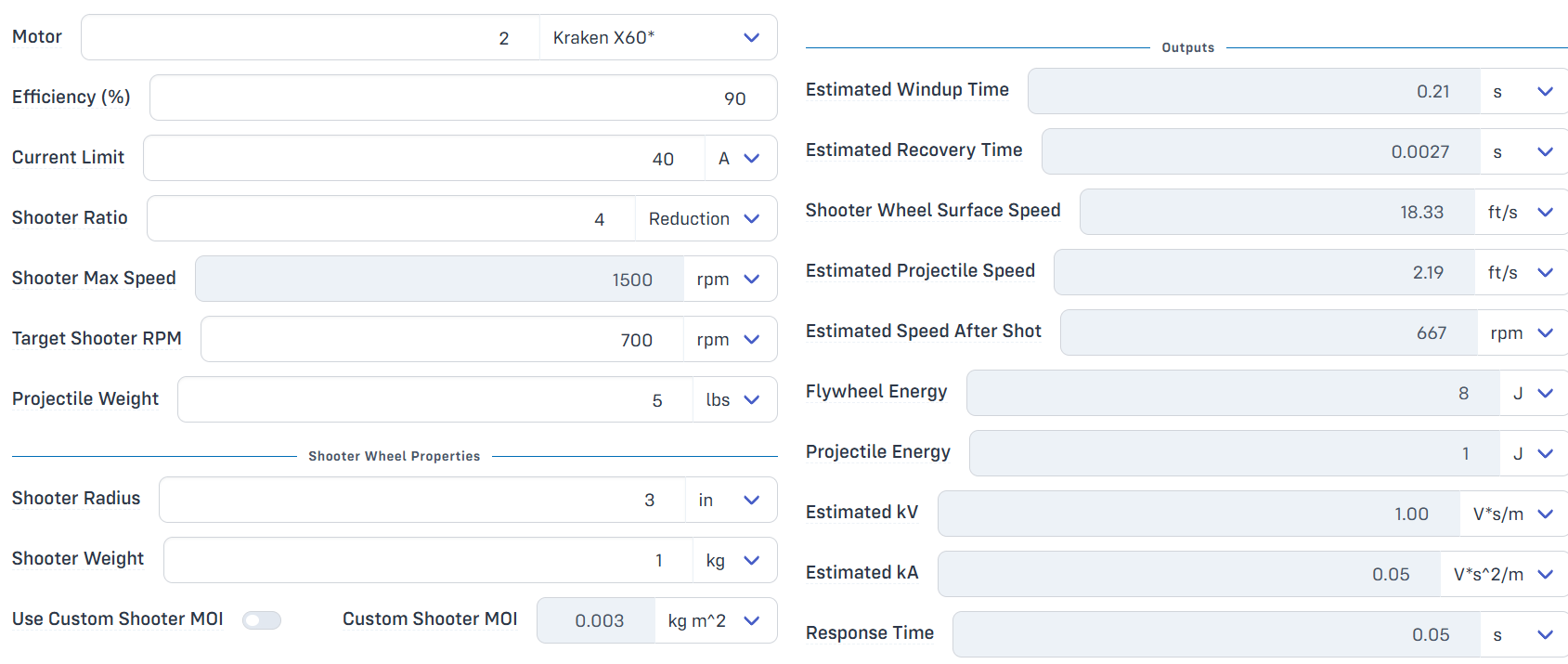The image size is (1568, 664).
Task: Click the Shooter Weight kg chevron
Action: point(752,560)
